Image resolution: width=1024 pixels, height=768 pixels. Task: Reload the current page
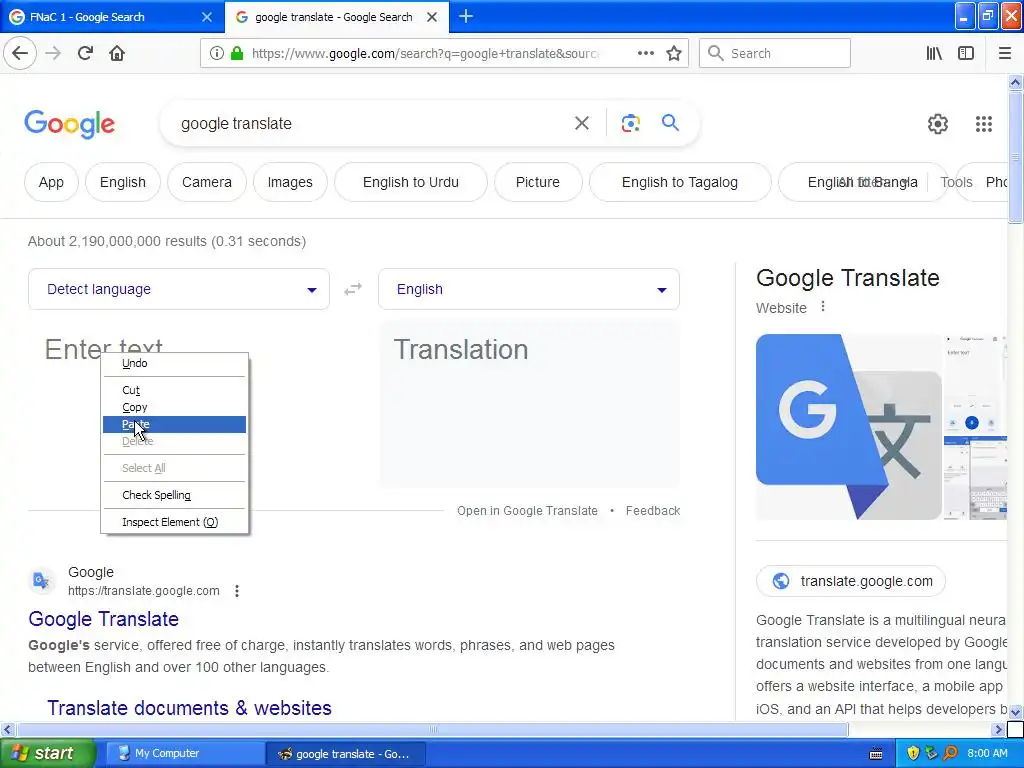coord(85,53)
